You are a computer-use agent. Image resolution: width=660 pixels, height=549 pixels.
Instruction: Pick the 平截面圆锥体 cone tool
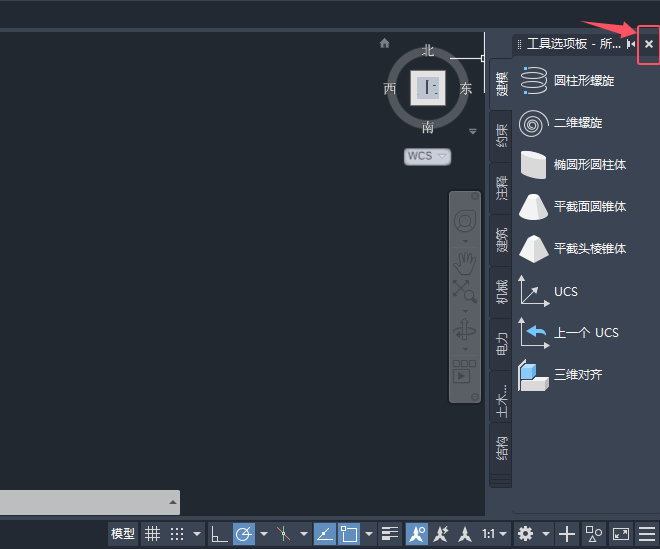[573, 207]
